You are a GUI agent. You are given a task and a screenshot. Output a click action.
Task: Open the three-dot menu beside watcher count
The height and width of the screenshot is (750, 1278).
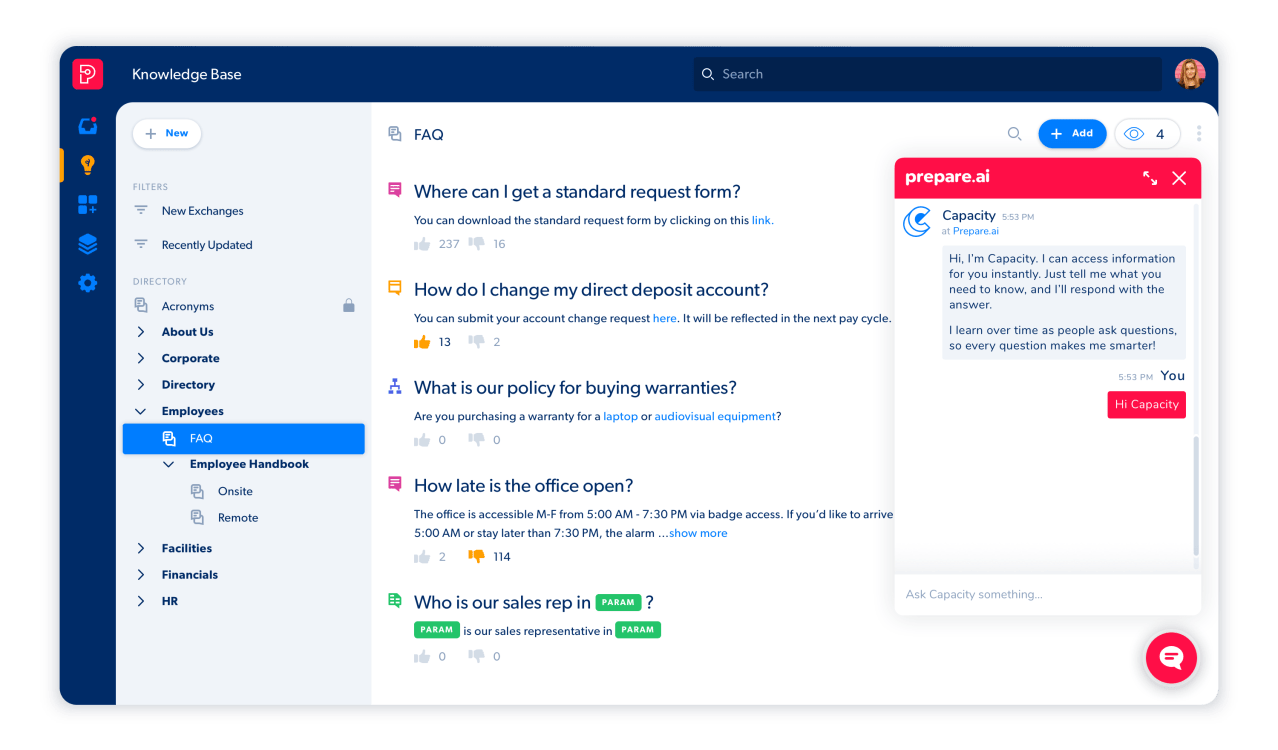point(1198,133)
